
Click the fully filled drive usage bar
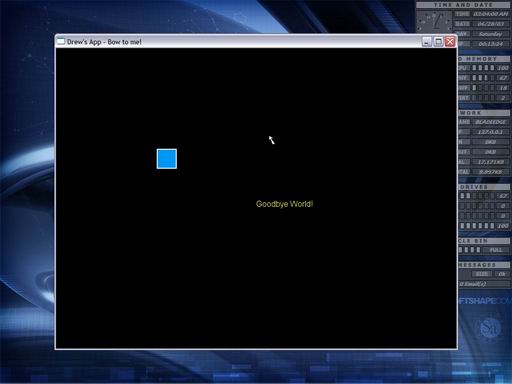pyautogui.click(x=477, y=226)
